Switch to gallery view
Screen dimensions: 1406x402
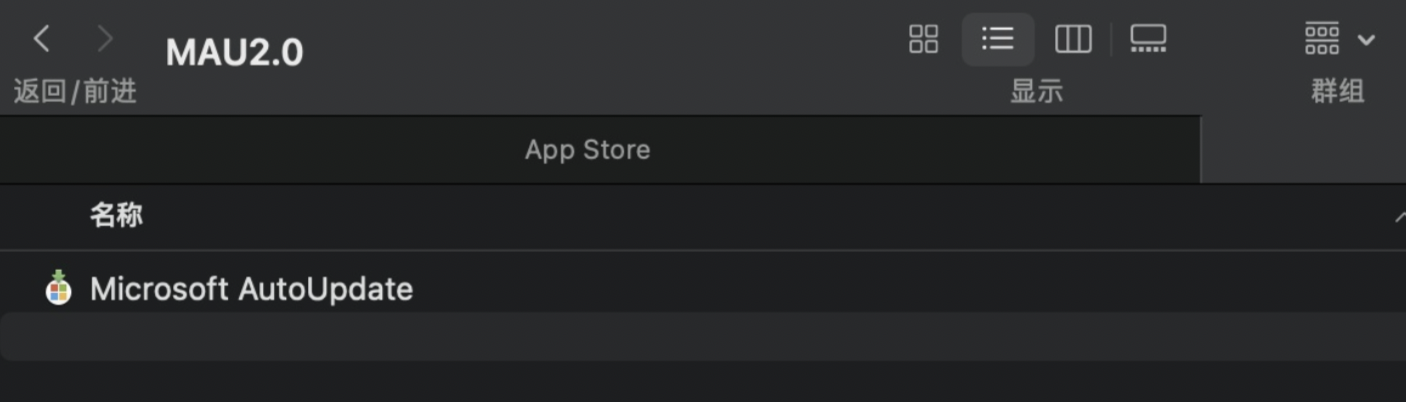(x=1148, y=39)
